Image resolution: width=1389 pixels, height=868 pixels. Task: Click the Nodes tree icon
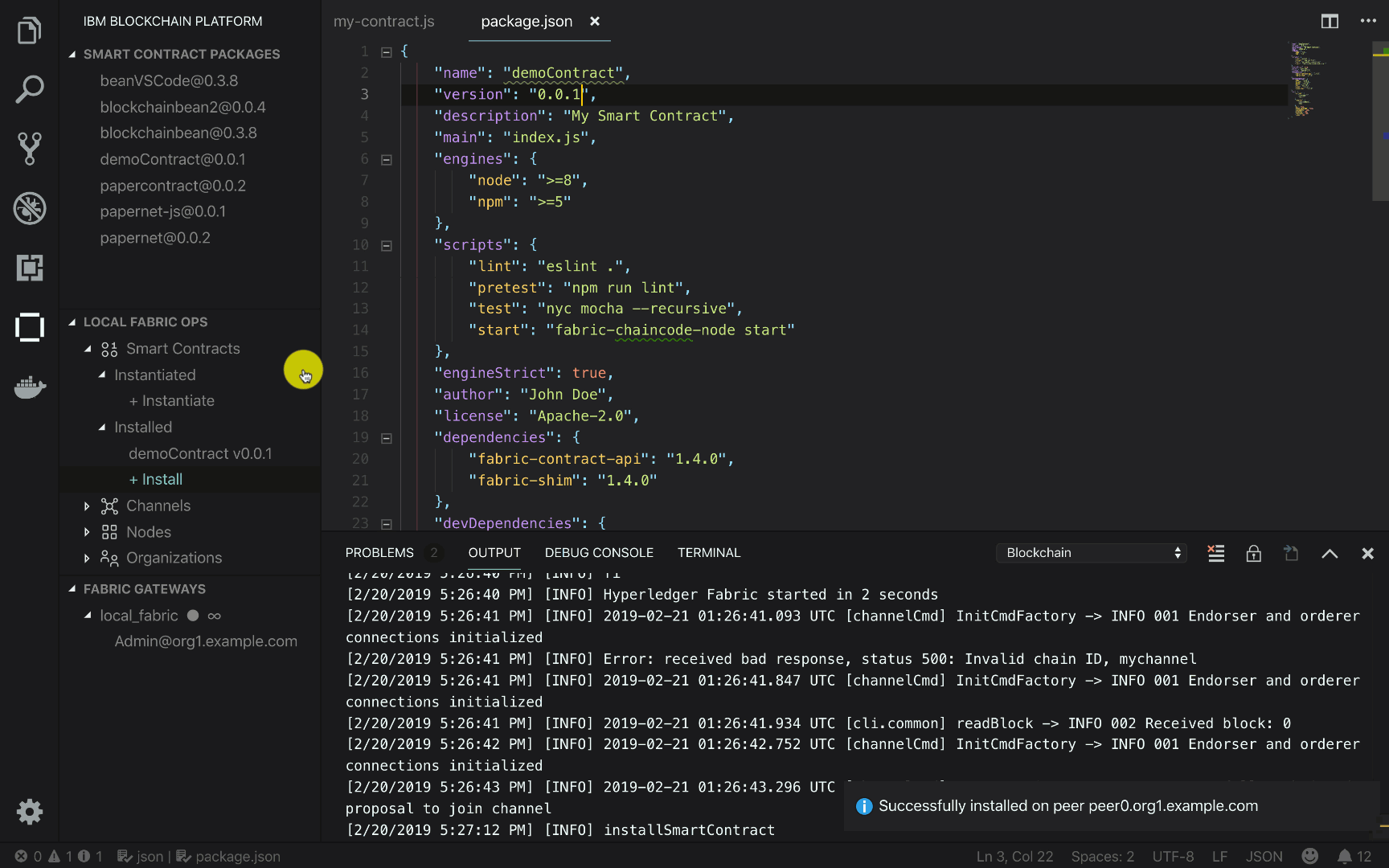pyautogui.click(x=109, y=532)
